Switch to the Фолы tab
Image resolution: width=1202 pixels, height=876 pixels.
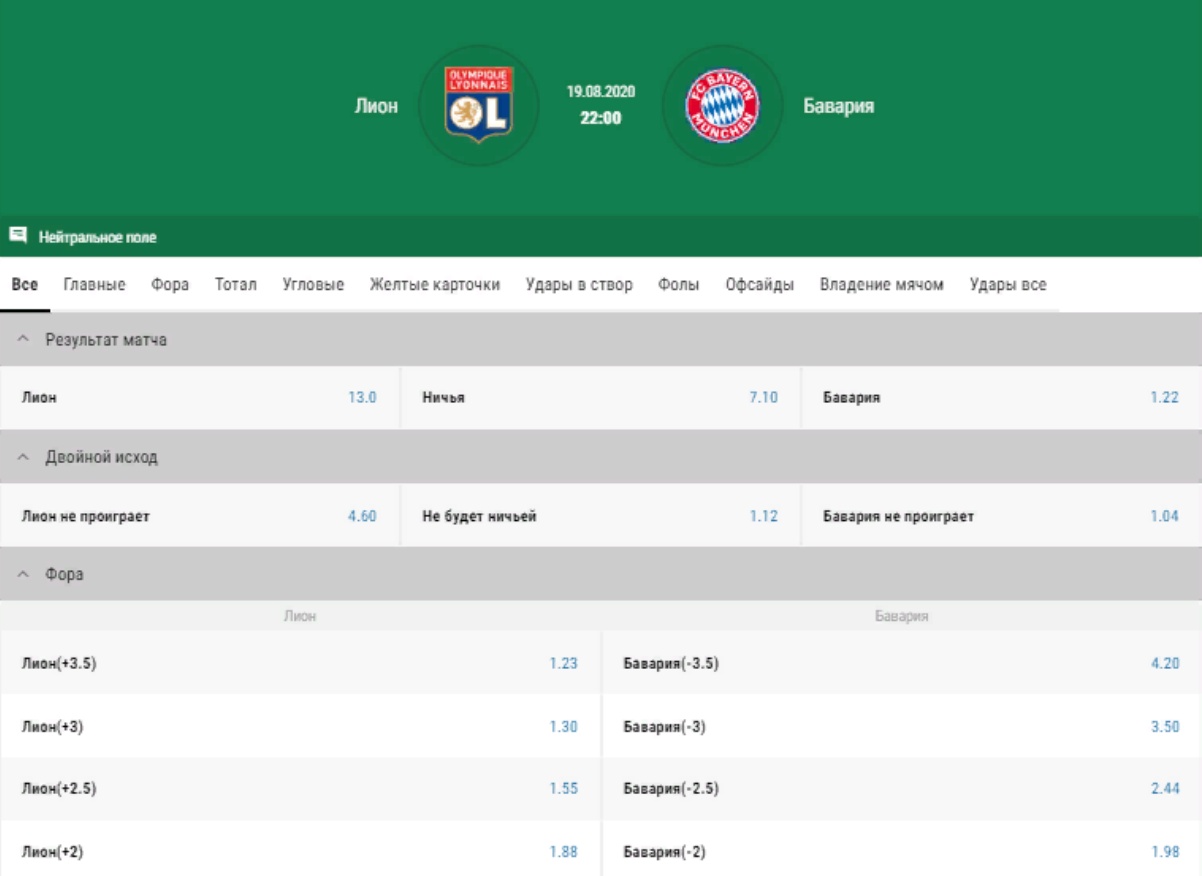click(x=679, y=285)
